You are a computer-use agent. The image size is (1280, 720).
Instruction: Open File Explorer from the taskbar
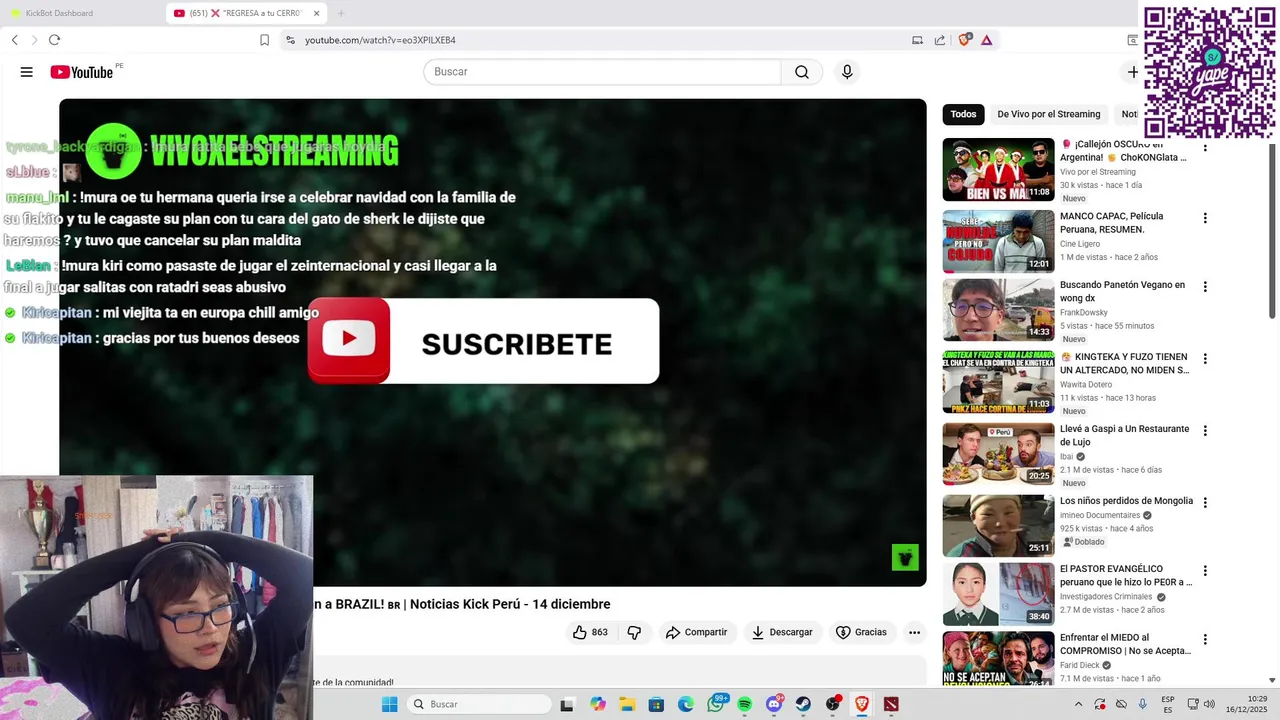(627, 704)
